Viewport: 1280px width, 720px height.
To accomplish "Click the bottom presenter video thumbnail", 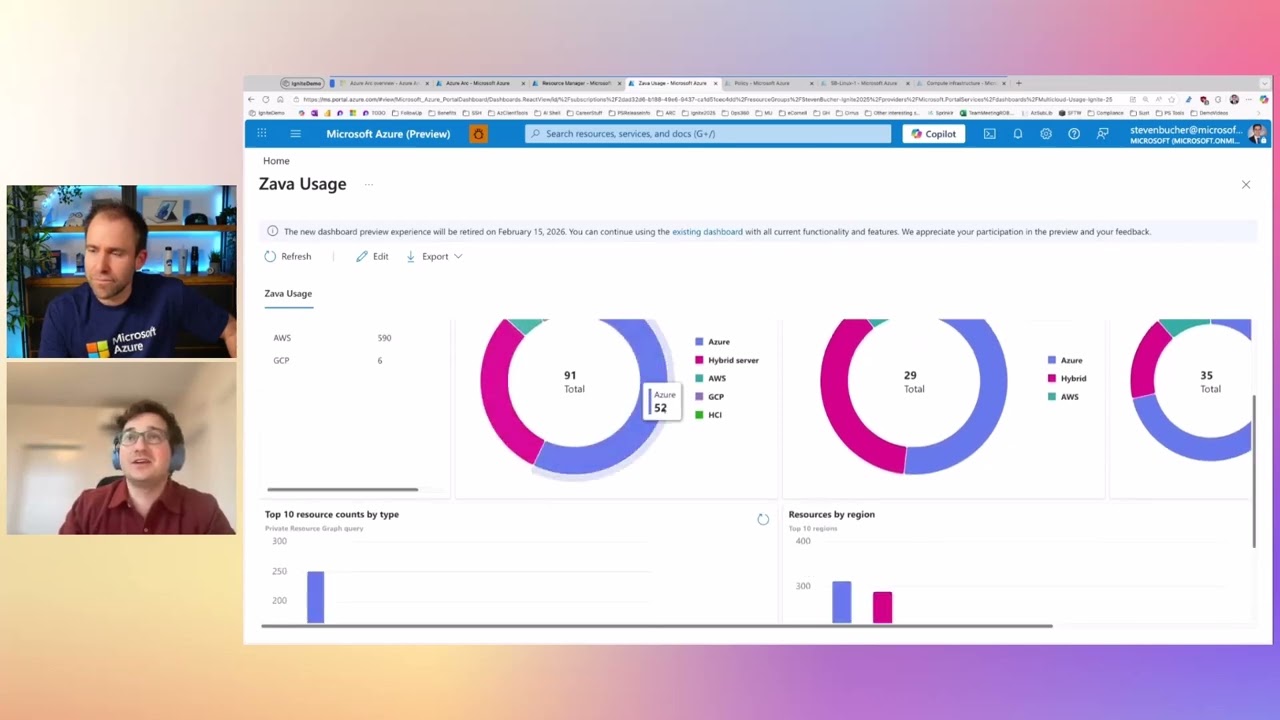I will [x=121, y=448].
